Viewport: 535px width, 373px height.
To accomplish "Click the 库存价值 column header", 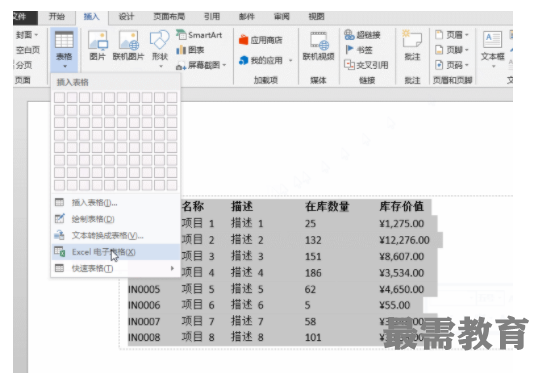I will coord(402,206).
